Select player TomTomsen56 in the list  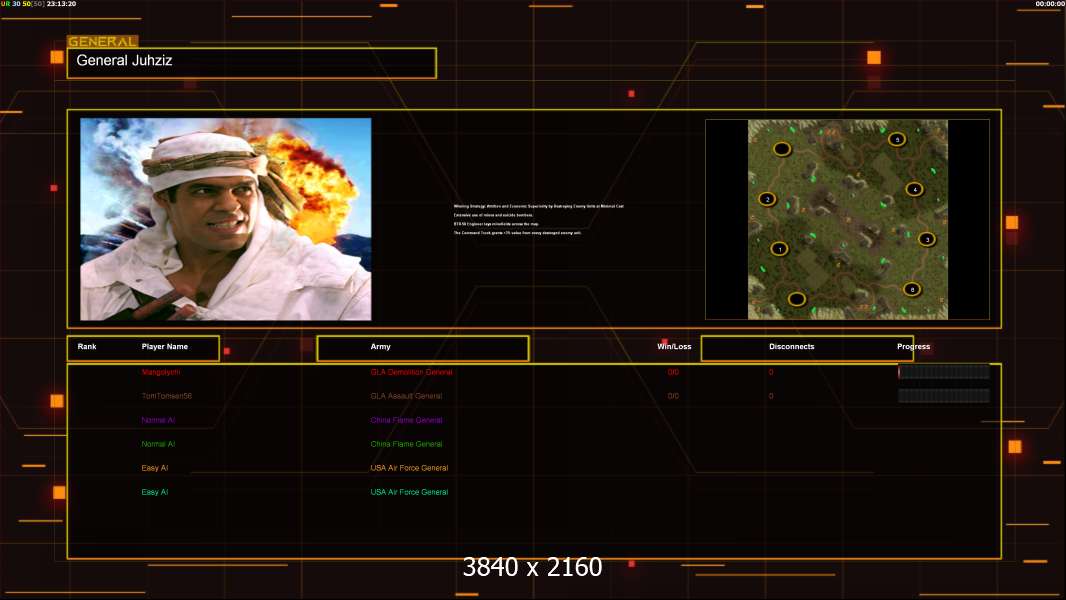[x=166, y=396]
